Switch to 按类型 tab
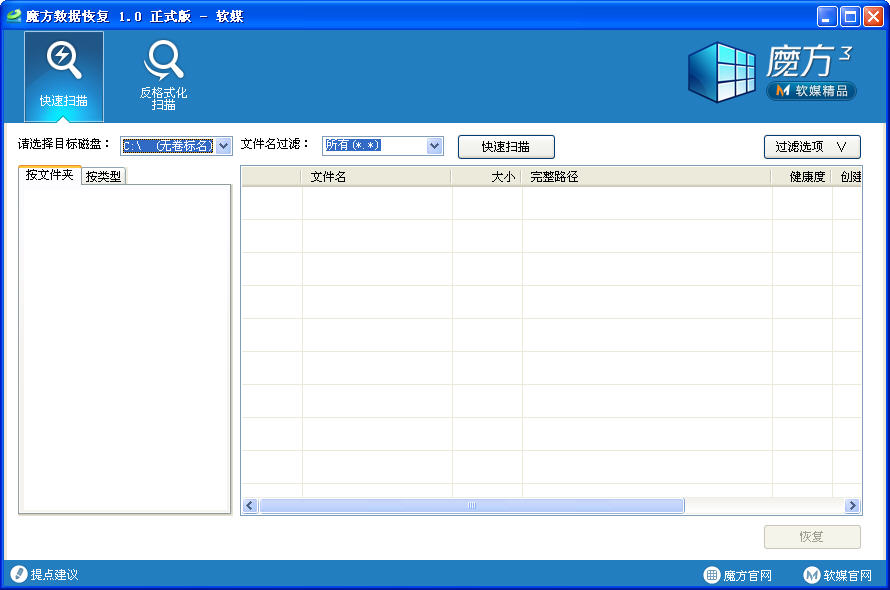This screenshot has width=890, height=590. click(x=103, y=177)
